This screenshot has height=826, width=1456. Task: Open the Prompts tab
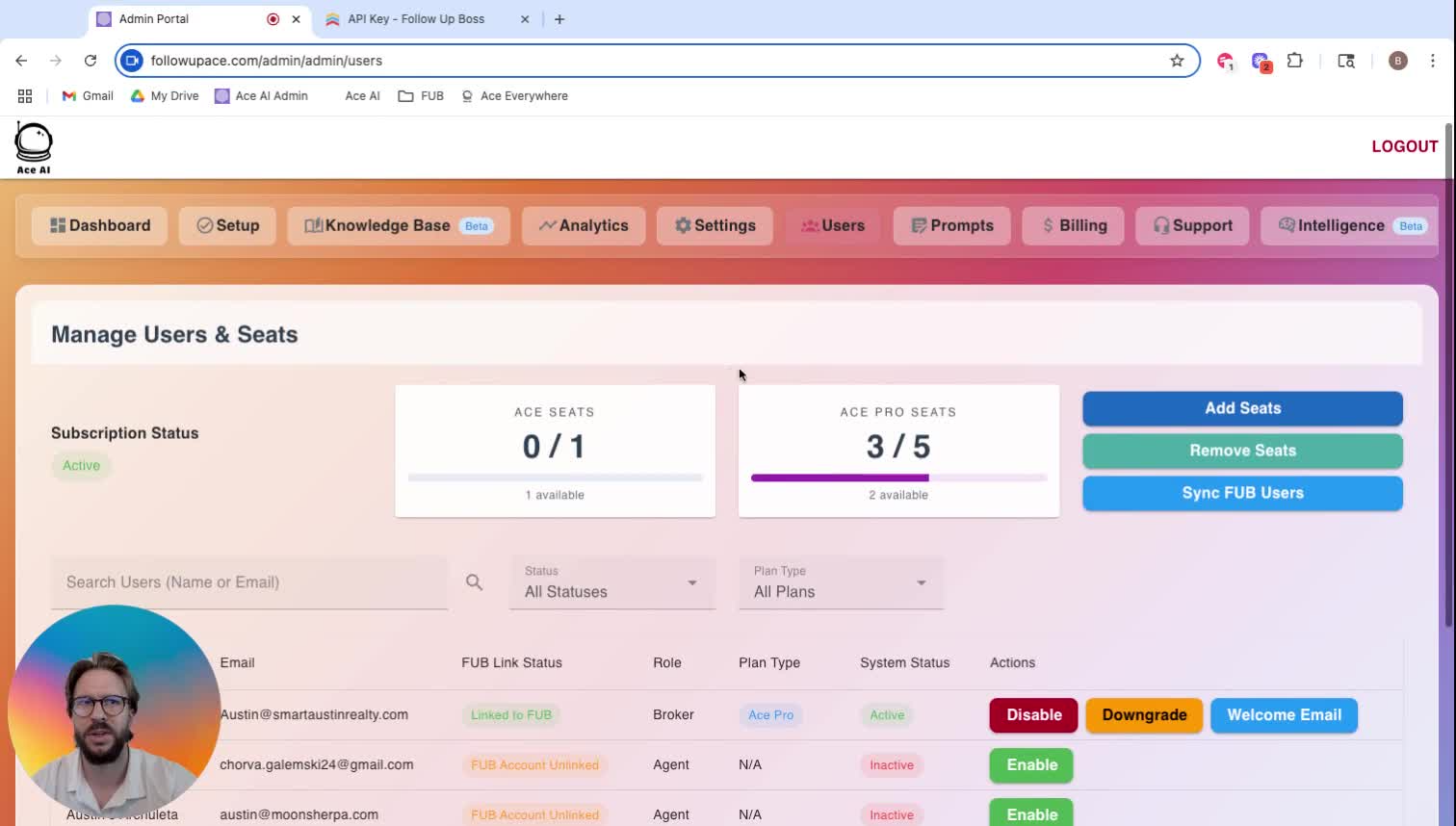952,225
